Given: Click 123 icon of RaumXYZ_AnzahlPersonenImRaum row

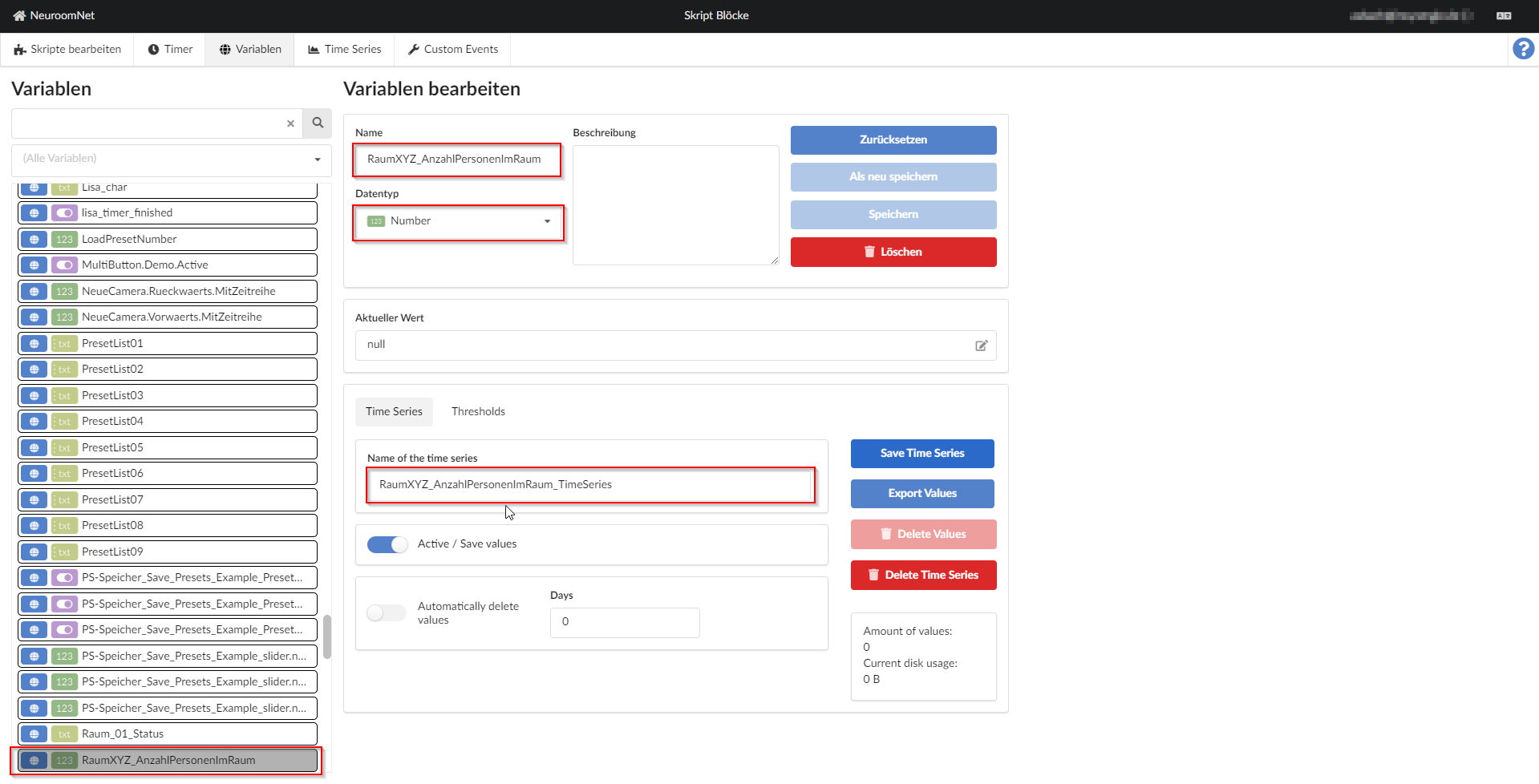Looking at the screenshot, I should (x=64, y=761).
